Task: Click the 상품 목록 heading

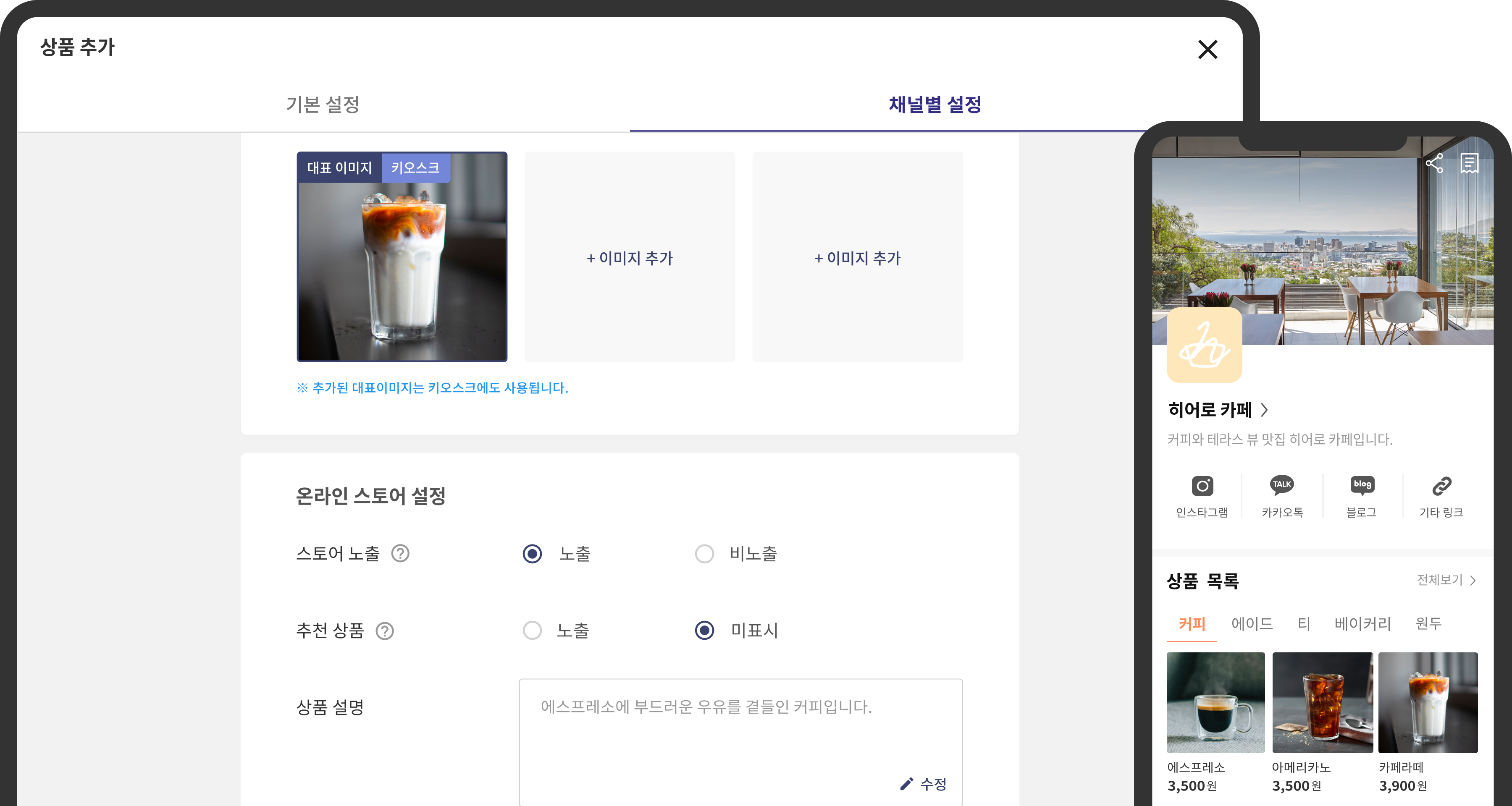Action: (1203, 581)
